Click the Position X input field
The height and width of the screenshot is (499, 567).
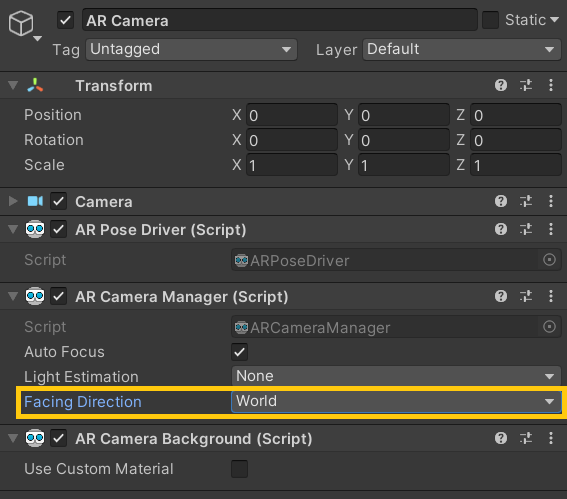point(292,115)
